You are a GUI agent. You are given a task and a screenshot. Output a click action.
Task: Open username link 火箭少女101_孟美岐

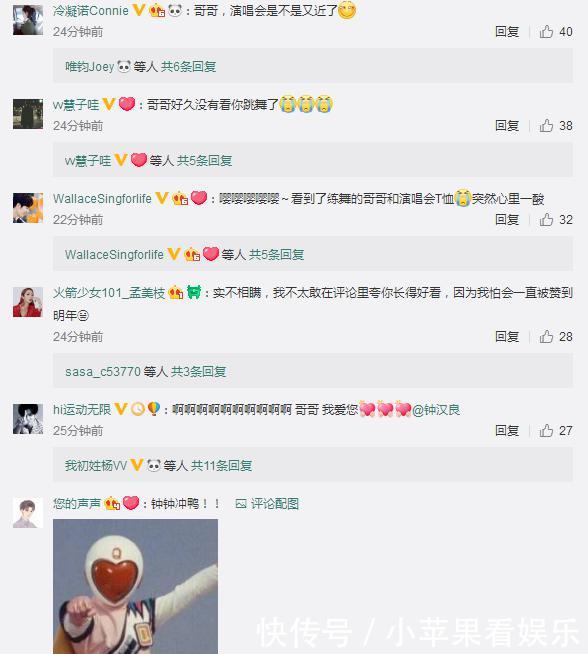click(109, 293)
